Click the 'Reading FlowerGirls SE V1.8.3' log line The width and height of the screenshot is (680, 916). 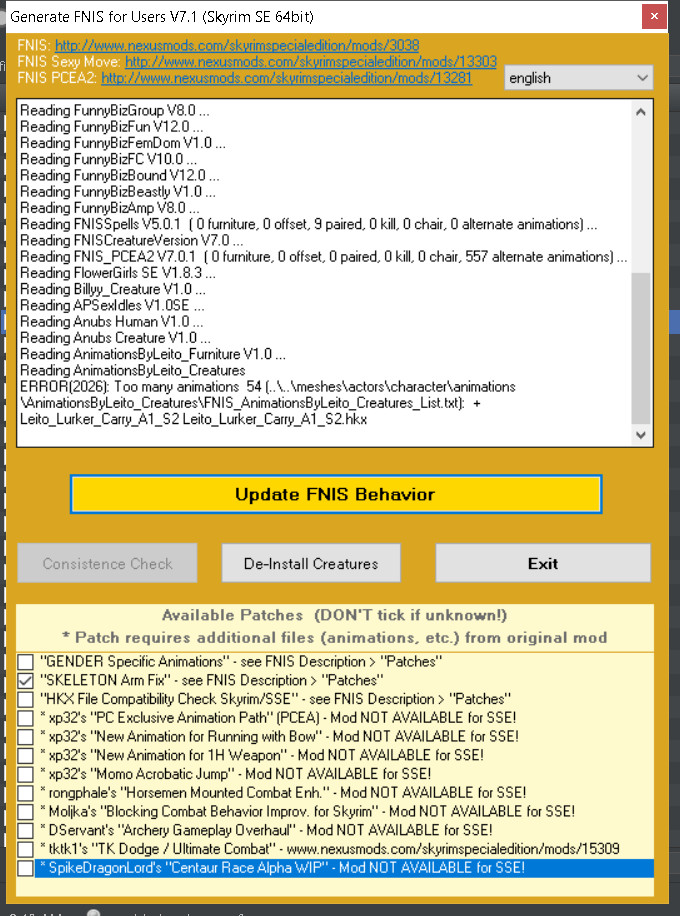point(117,273)
